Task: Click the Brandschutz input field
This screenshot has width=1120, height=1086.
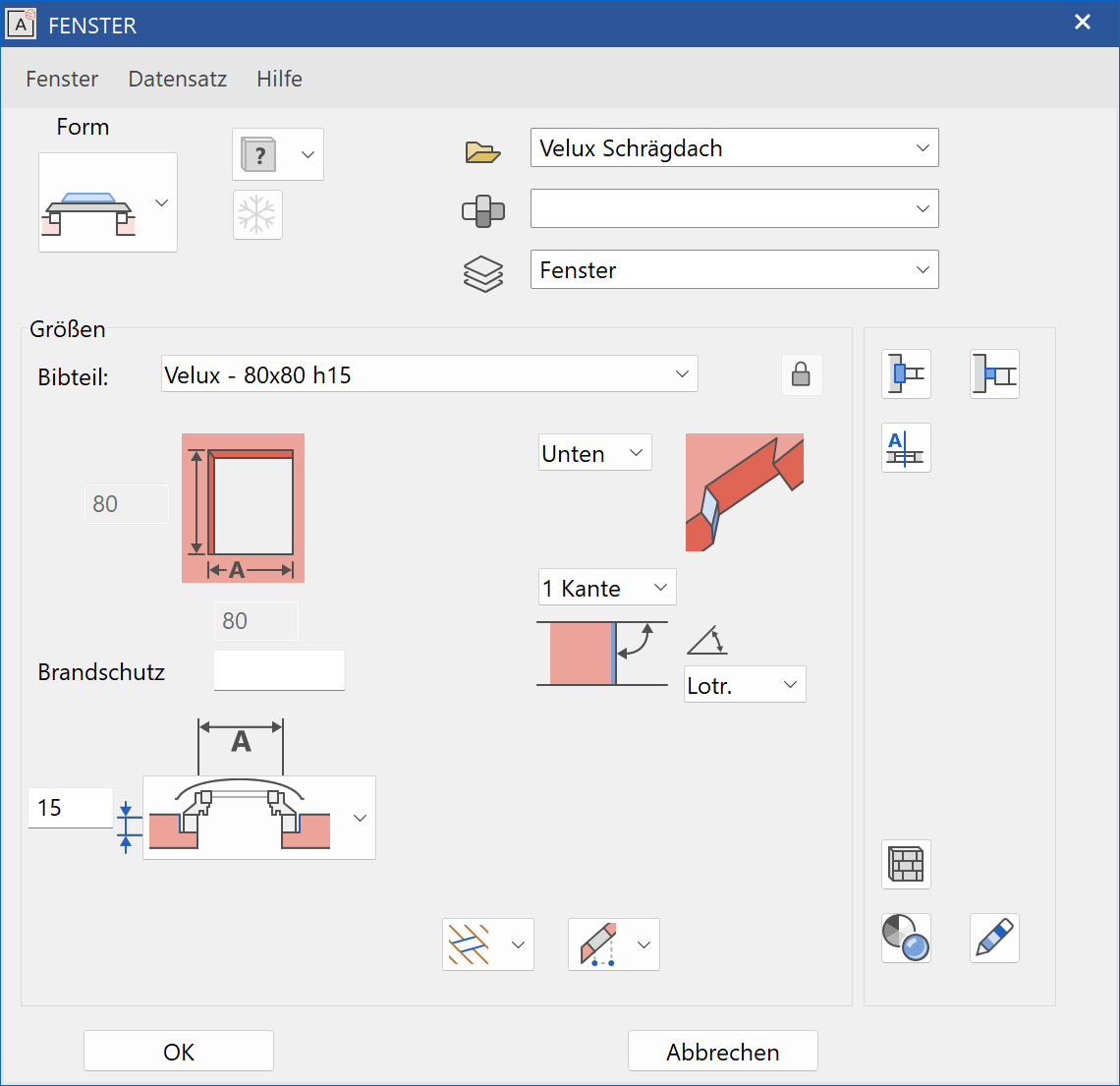Action: (279, 670)
